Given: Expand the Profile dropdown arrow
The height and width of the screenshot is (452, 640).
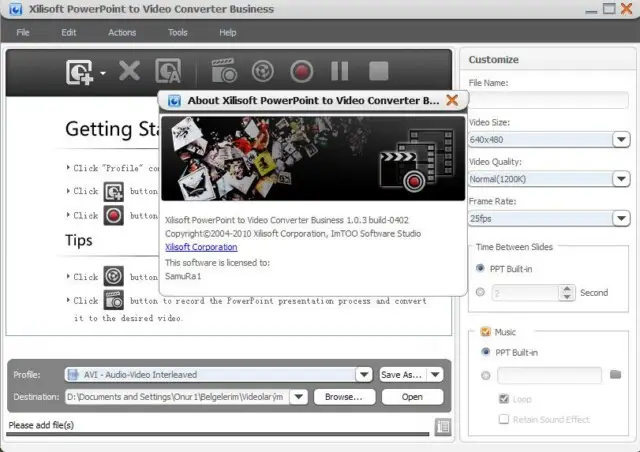Looking at the screenshot, I should 364,374.
